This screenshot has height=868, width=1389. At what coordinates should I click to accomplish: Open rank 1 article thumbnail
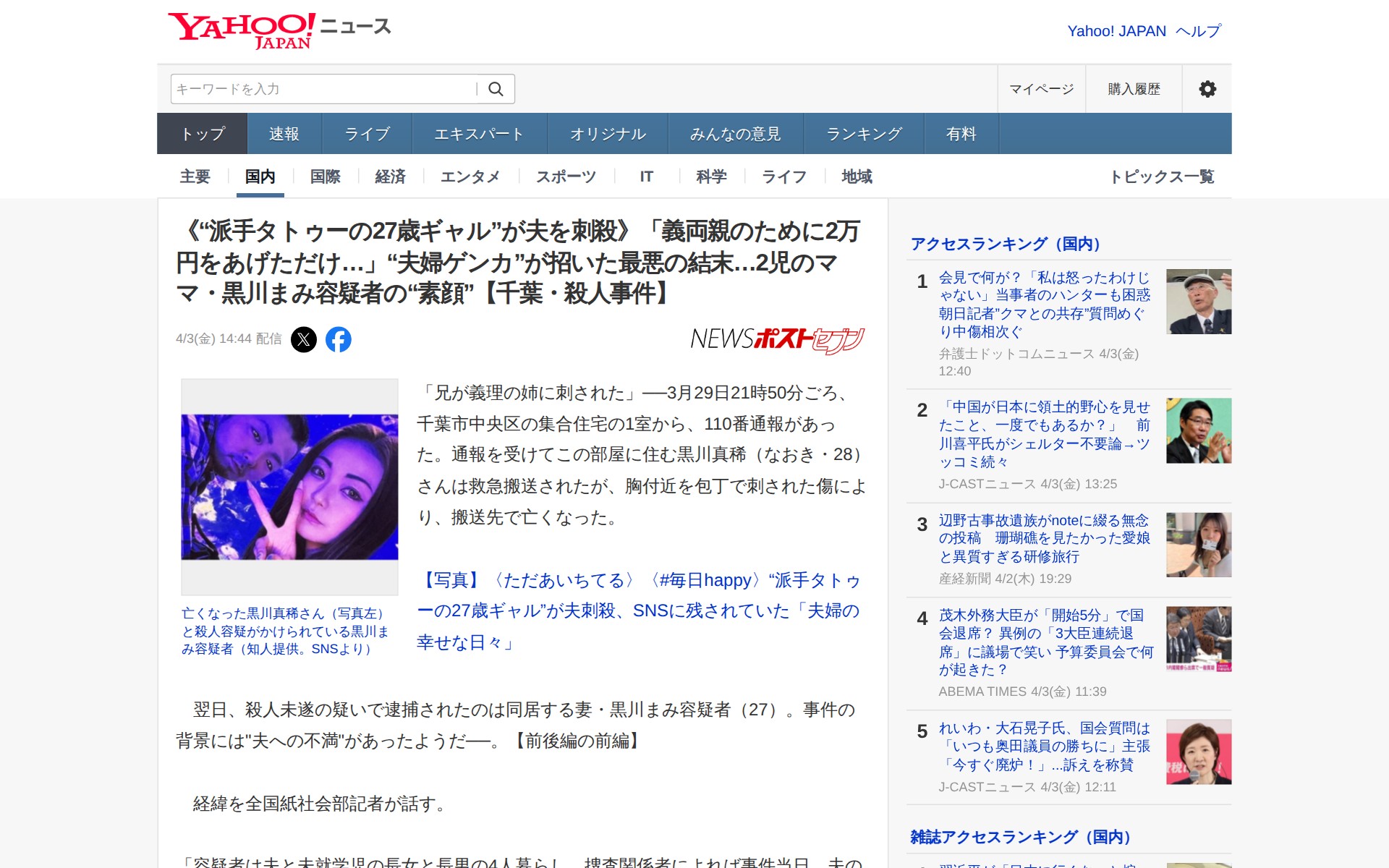coord(1198,302)
